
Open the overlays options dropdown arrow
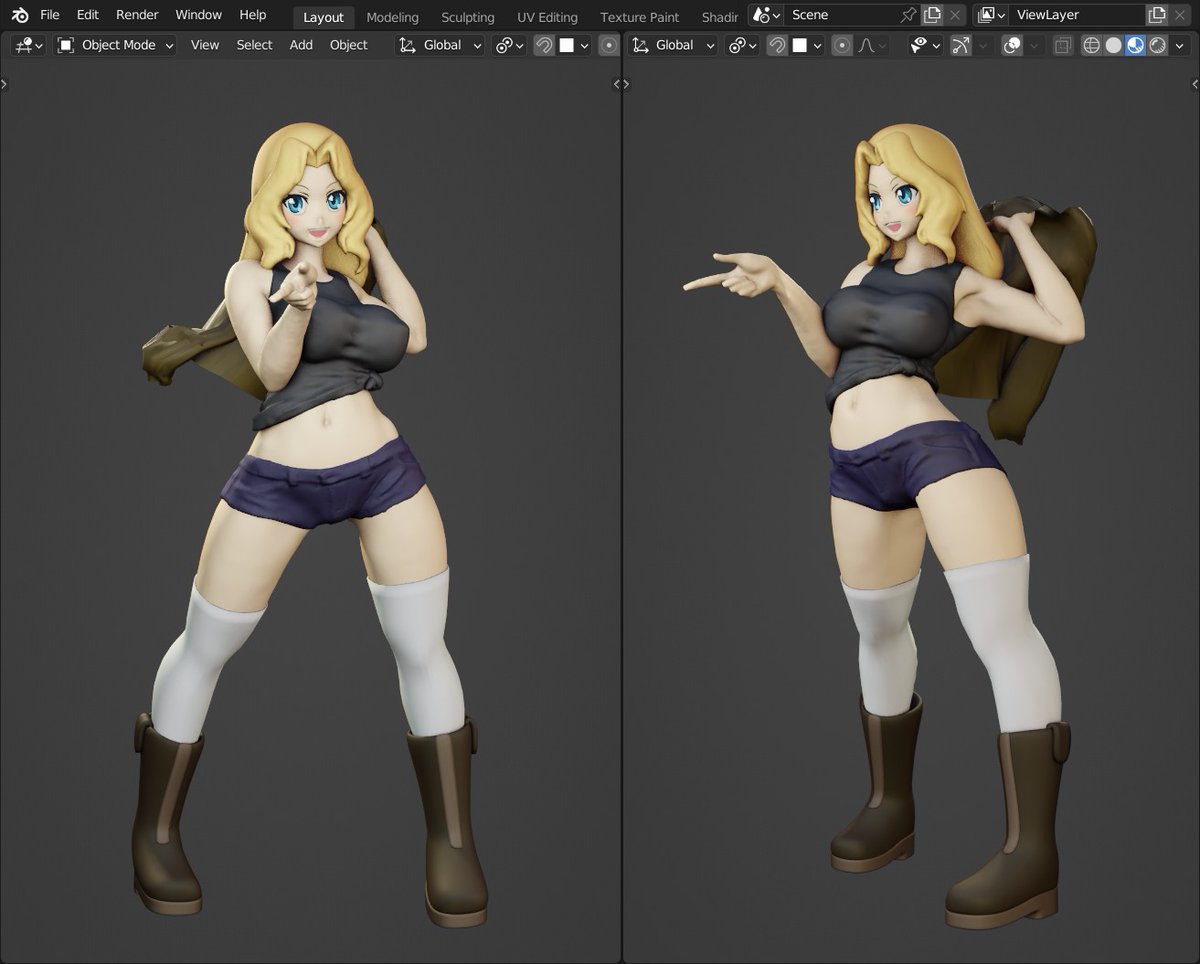(x=1034, y=45)
